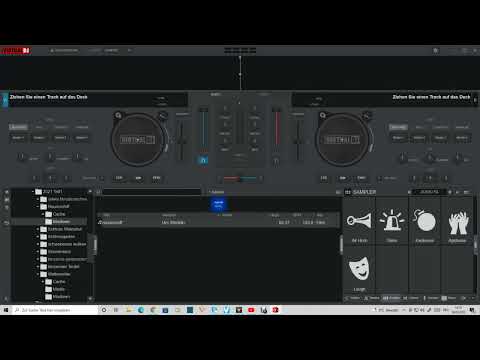Click the right deck jog wheel

342,140
